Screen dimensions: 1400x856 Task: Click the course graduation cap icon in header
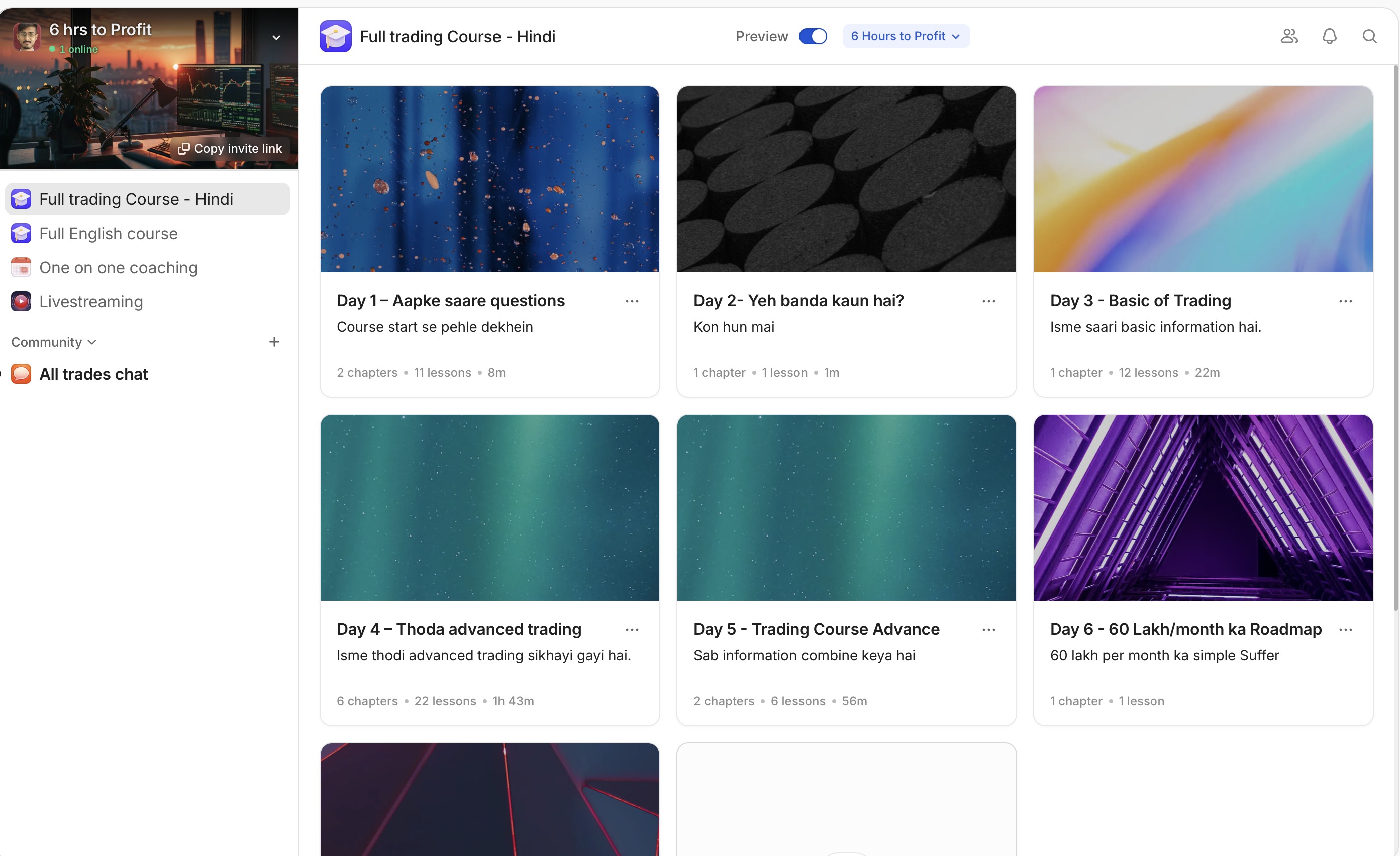[x=335, y=36]
